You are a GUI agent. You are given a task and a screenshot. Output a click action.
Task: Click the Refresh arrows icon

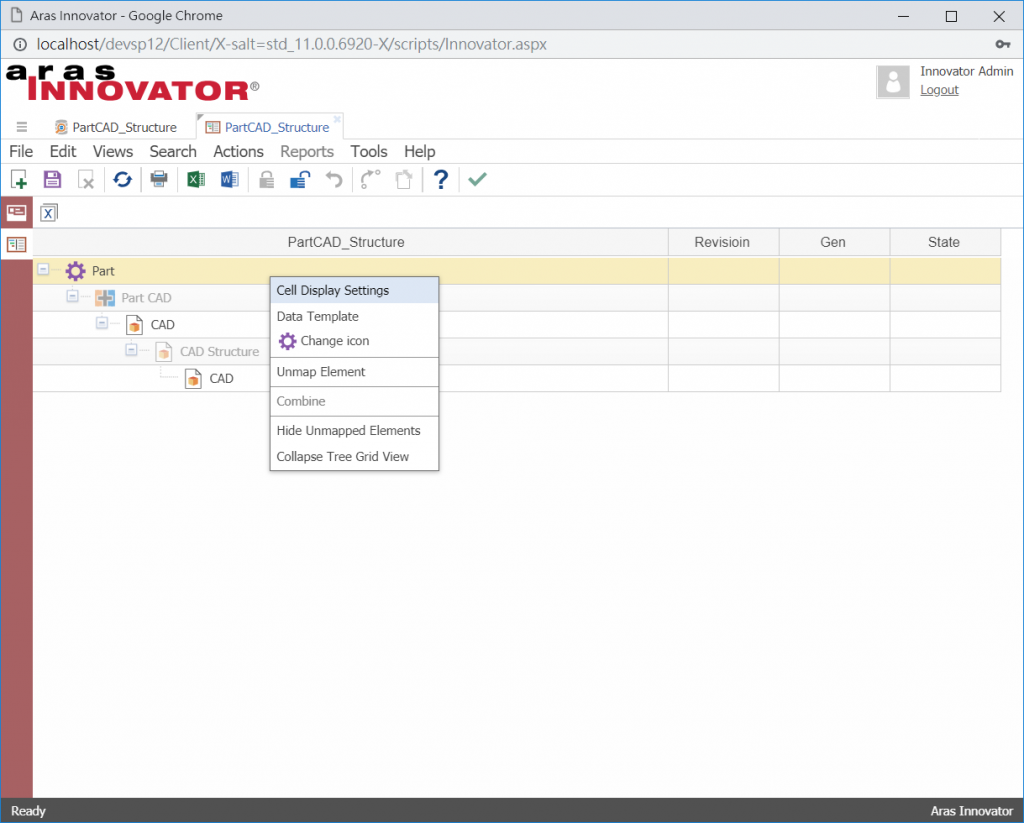[122, 179]
